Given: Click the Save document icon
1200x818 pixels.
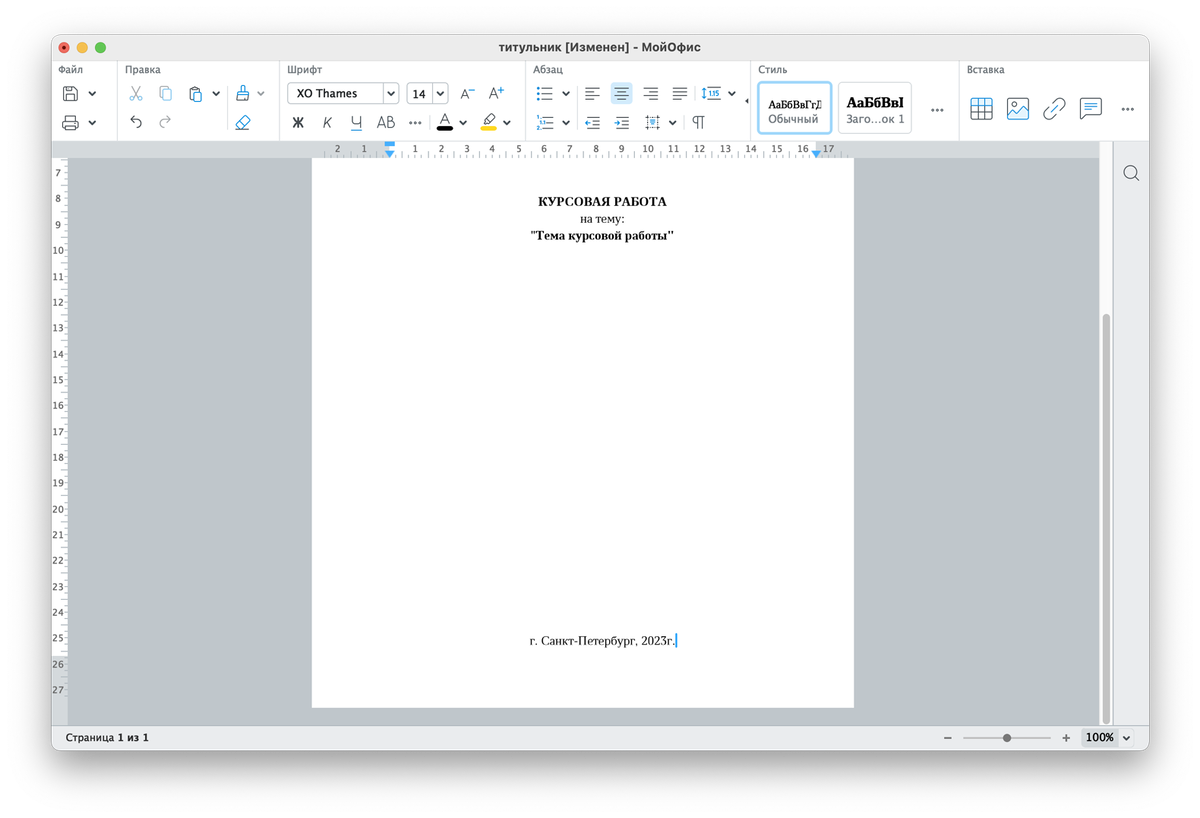Looking at the screenshot, I should pyautogui.click(x=71, y=93).
